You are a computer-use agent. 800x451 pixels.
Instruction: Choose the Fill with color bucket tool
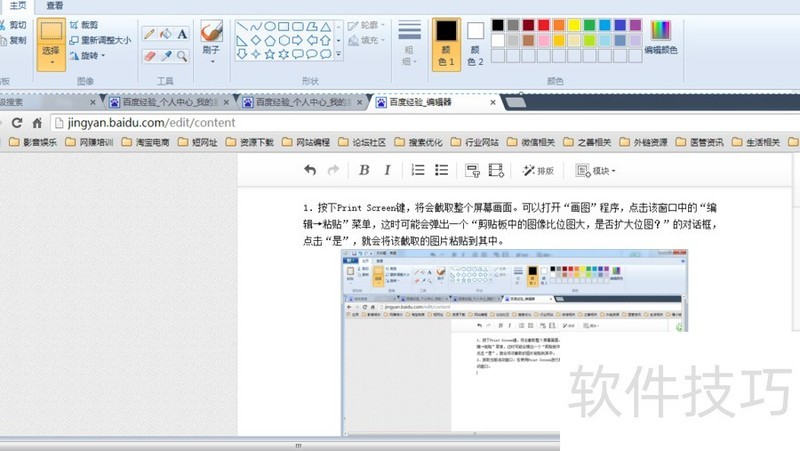click(x=166, y=33)
